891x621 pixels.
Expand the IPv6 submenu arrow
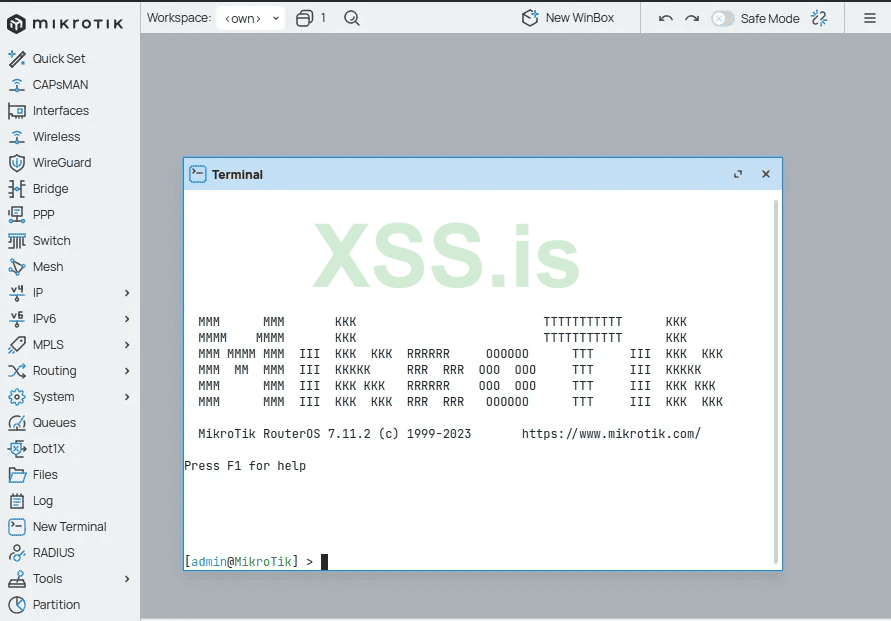pyautogui.click(x=127, y=319)
